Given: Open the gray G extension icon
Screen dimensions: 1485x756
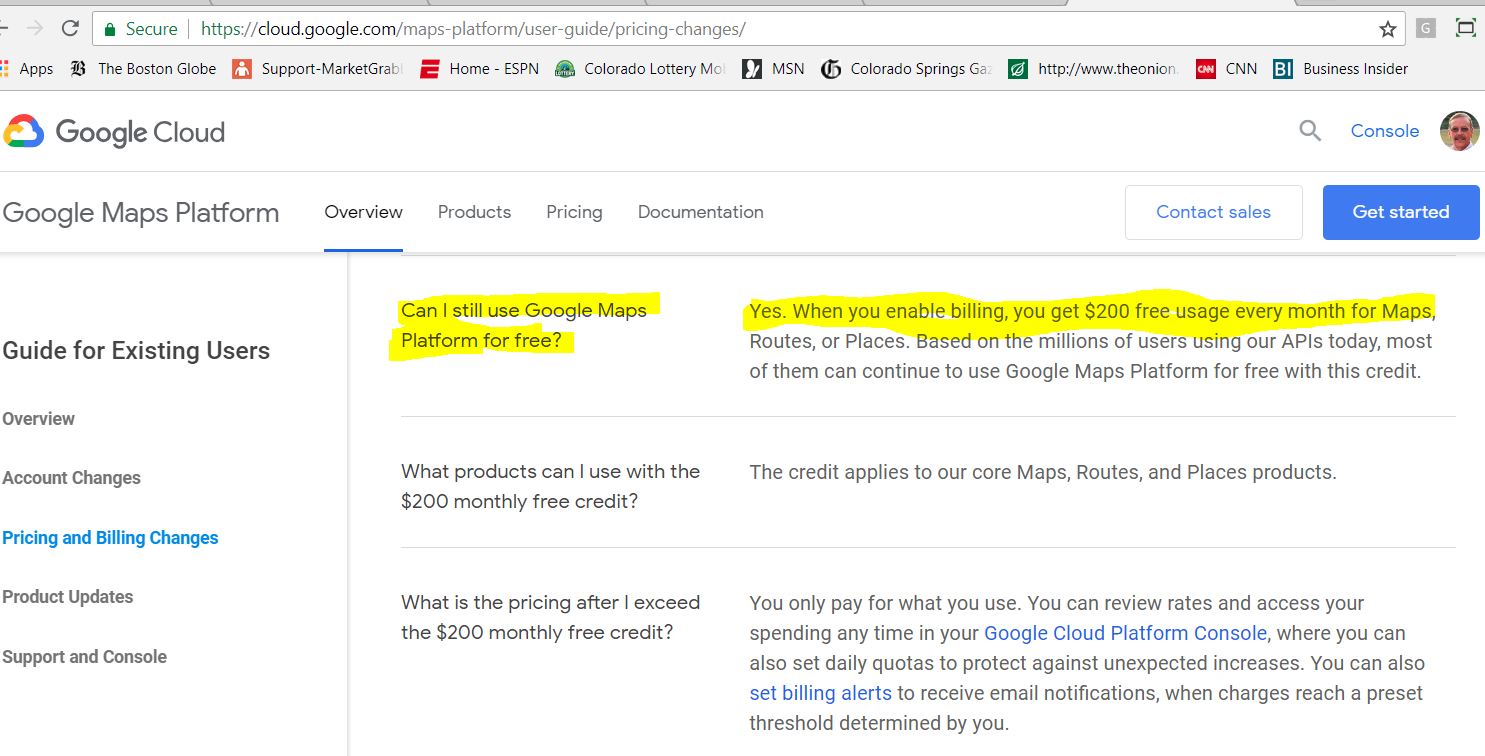Looking at the screenshot, I should (x=1426, y=29).
